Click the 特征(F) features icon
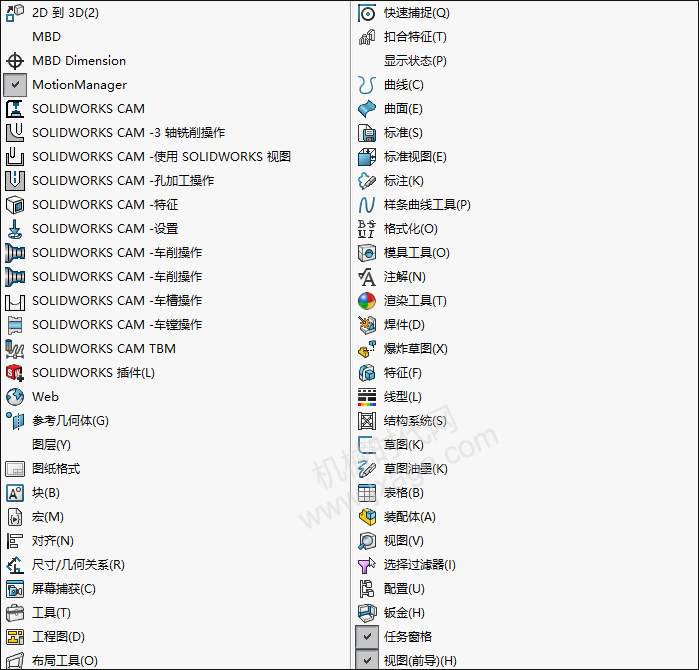This screenshot has height=670, width=699. click(367, 373)
